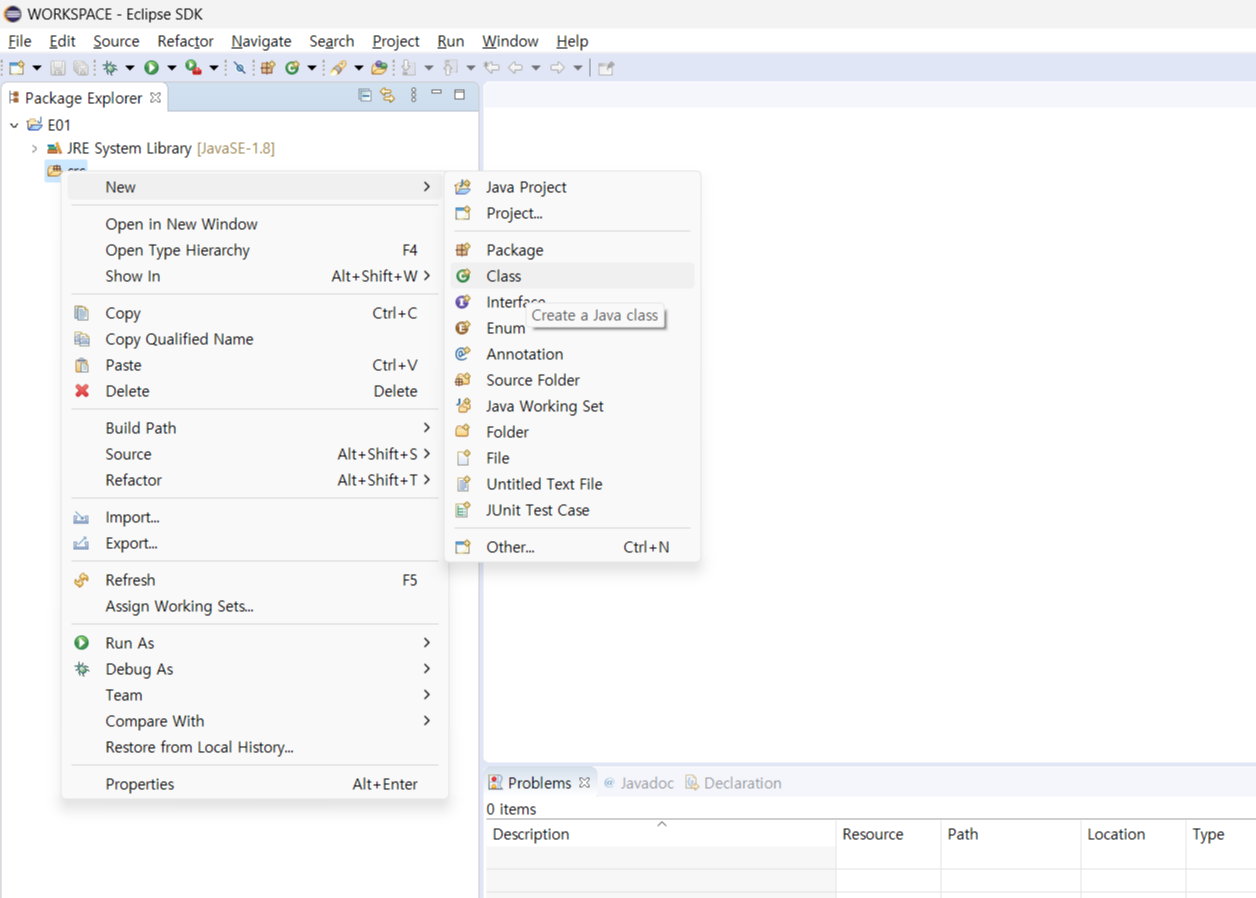Click the Last Edit Location icon

tap(492, 68)
